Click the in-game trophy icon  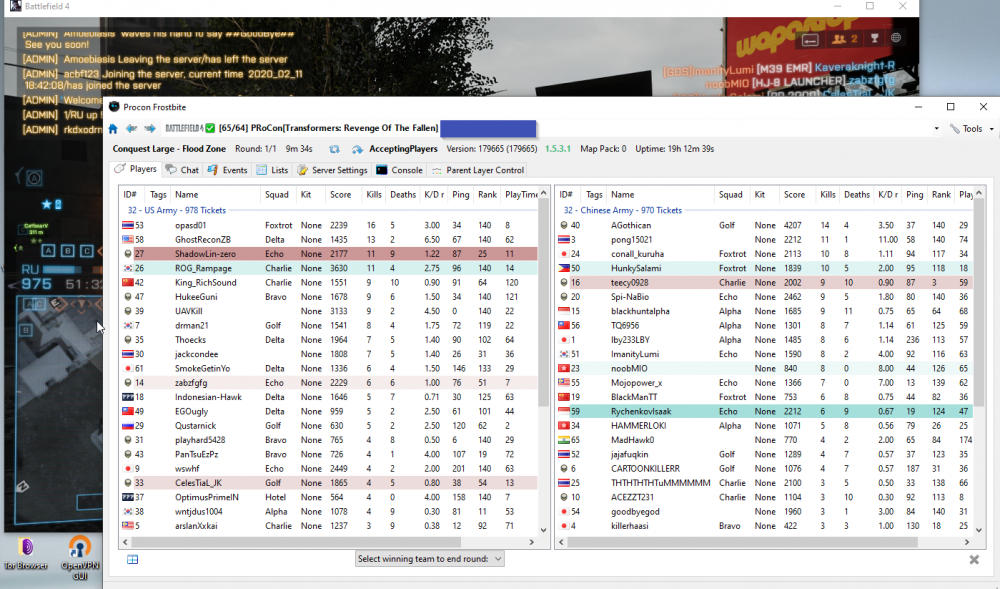click(873, 38)
